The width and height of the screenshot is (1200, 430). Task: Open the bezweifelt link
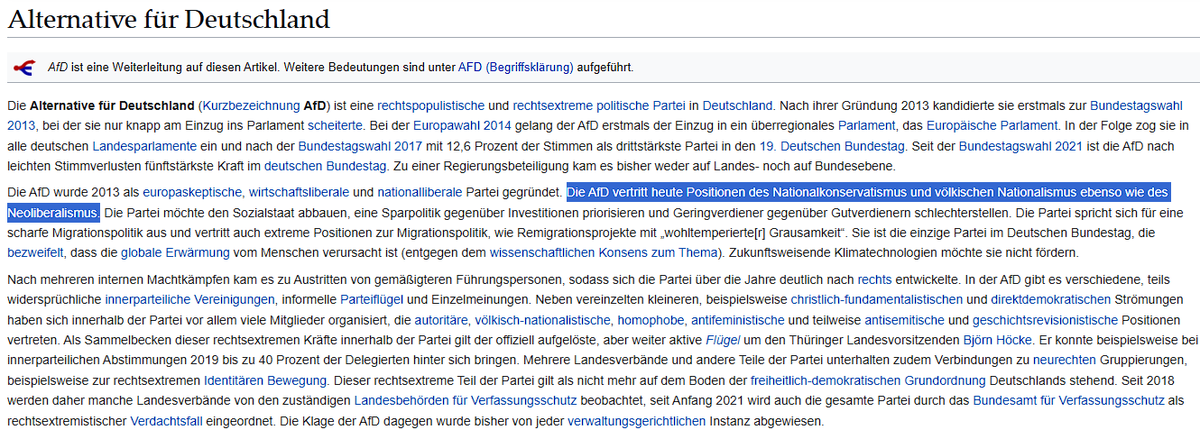[36, 253]
